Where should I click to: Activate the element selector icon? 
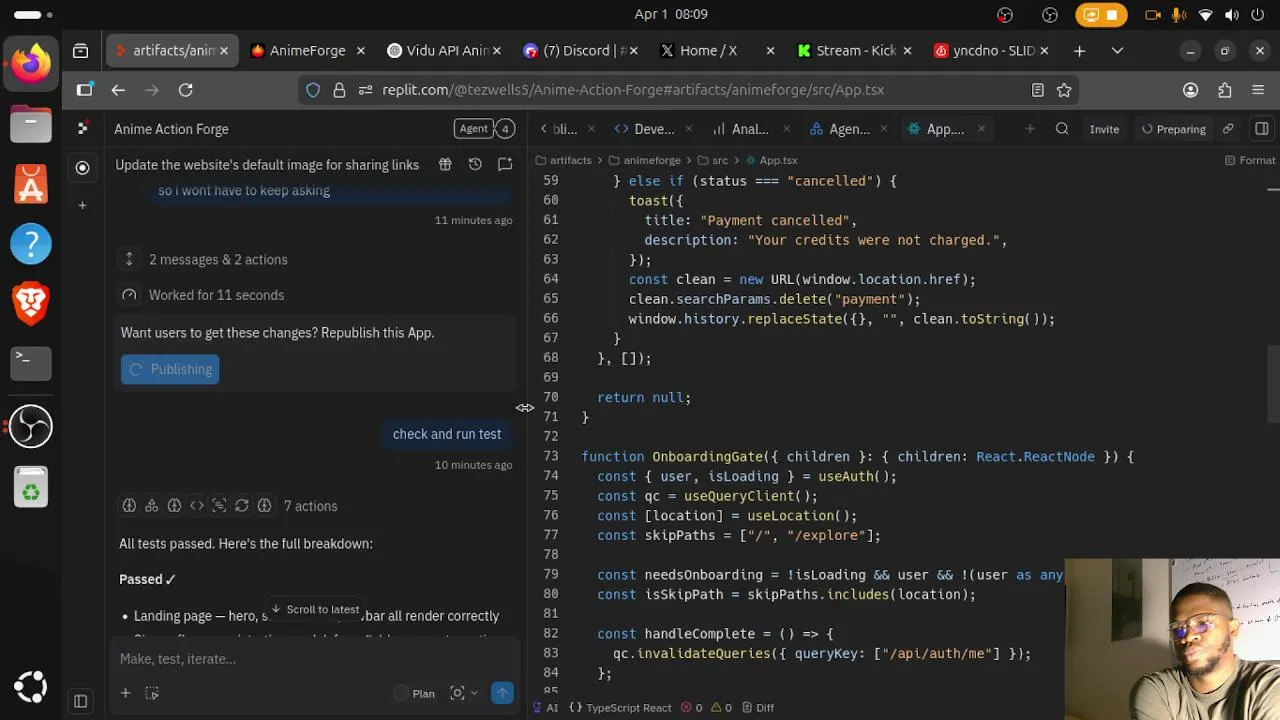[x=152, y=693]
